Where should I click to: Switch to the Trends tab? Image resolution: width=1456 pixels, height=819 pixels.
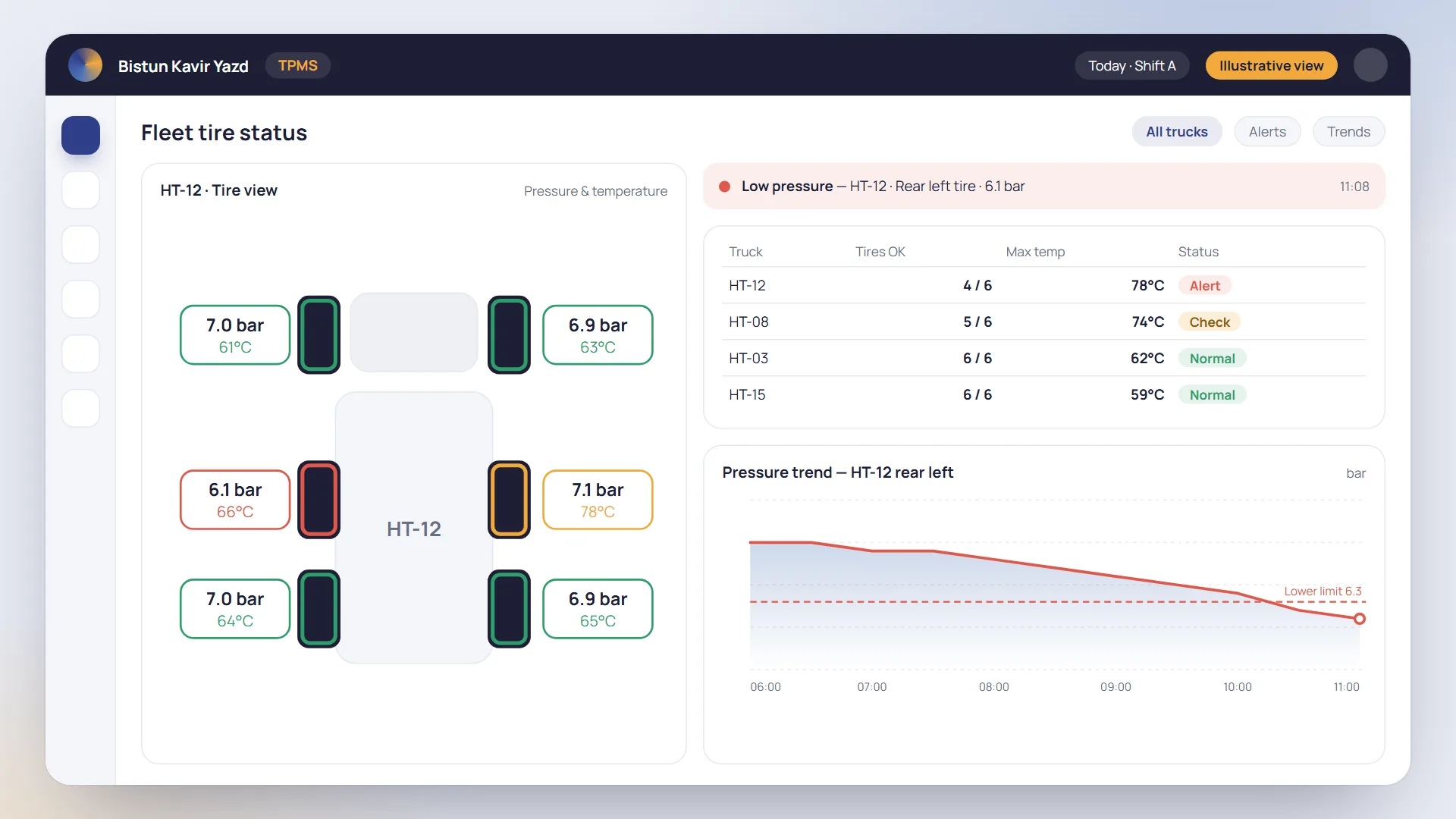tap(1348, 131)
